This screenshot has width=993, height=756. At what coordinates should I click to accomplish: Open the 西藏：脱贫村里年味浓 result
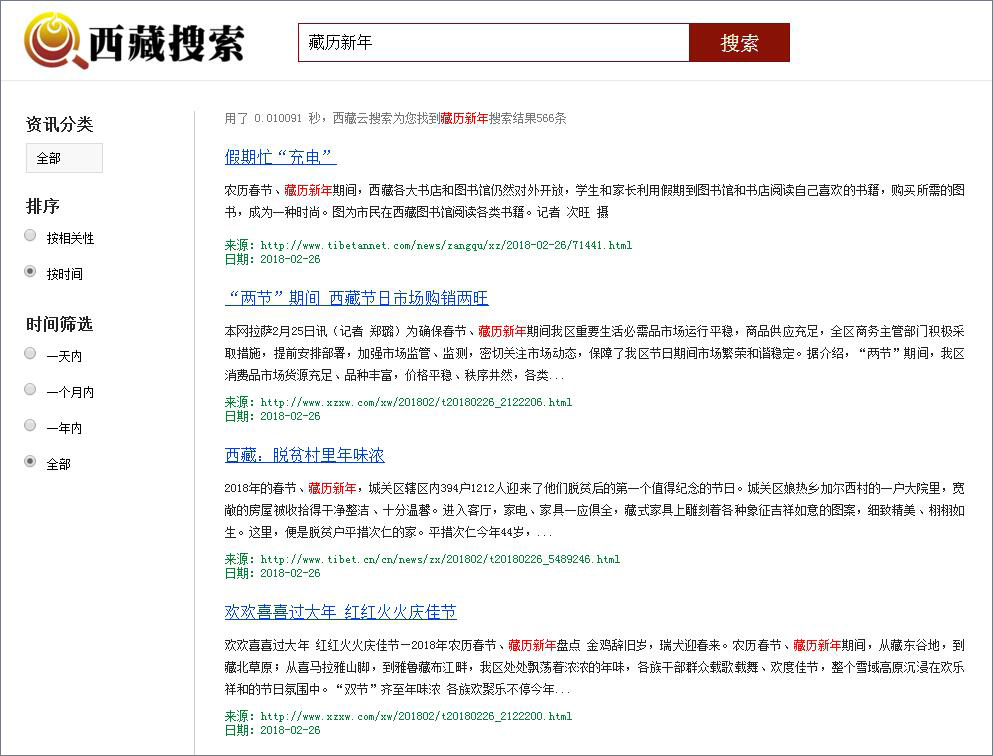click(x=304, y=455)
